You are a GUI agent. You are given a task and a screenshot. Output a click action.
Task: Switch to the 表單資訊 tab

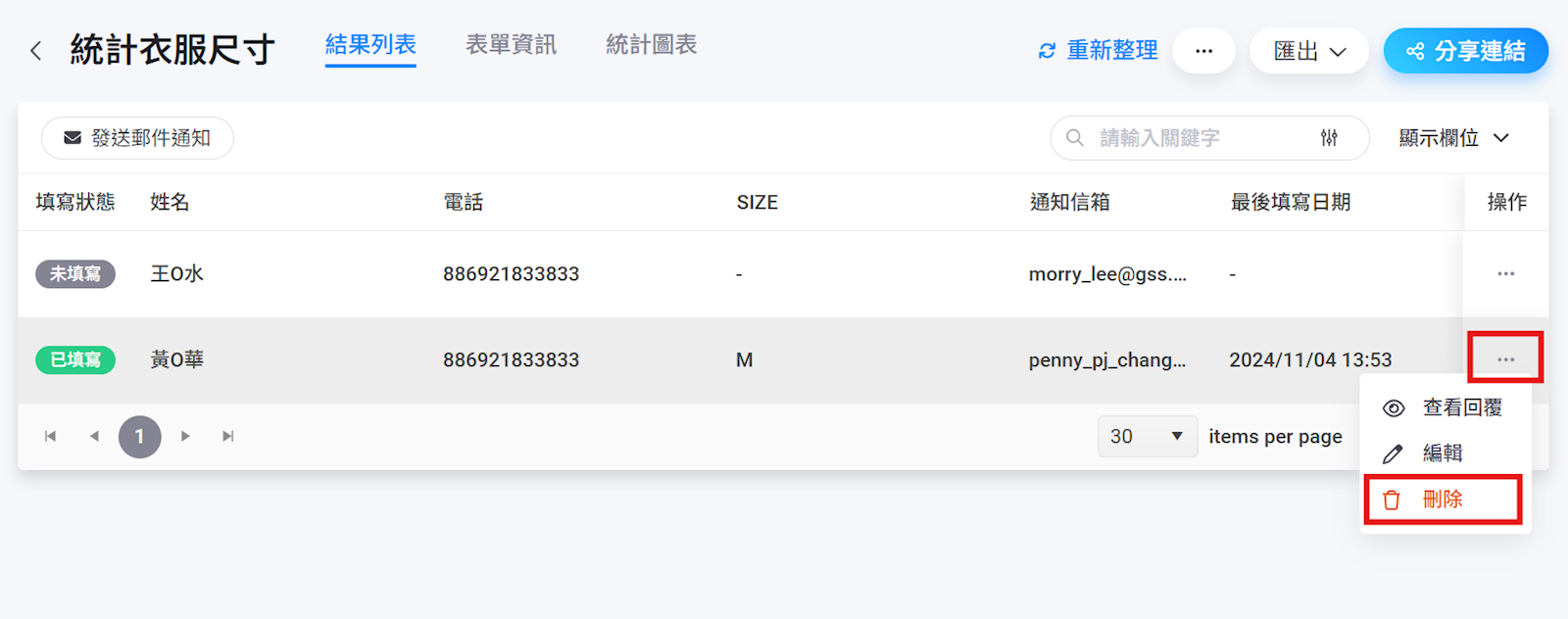(x=511, y=45)
